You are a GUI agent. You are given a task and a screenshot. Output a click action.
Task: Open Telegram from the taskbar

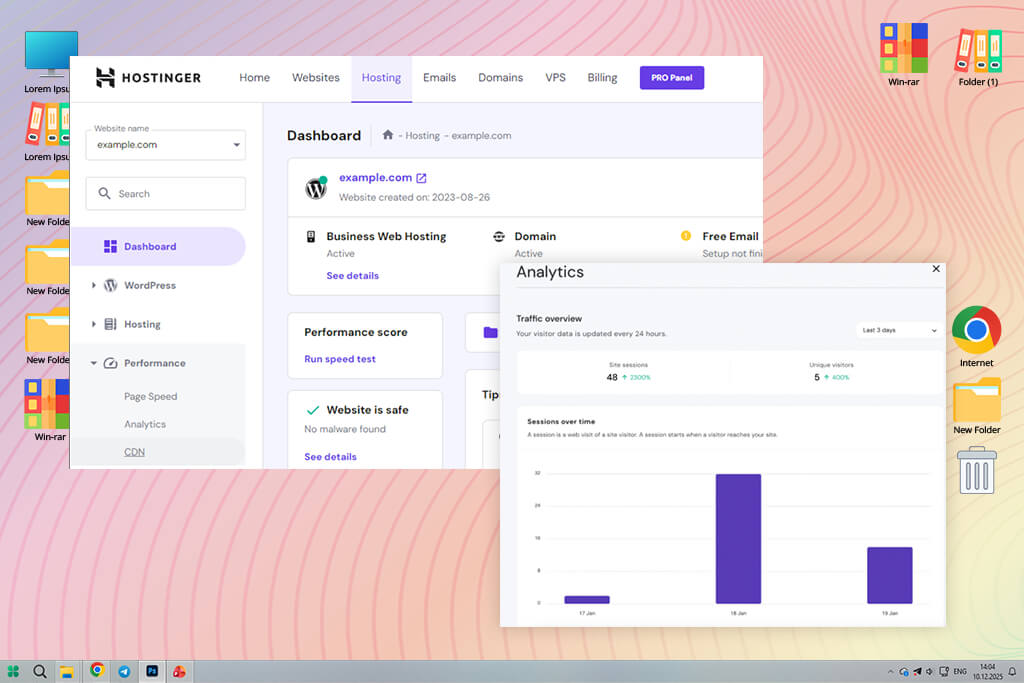(124, 671)
